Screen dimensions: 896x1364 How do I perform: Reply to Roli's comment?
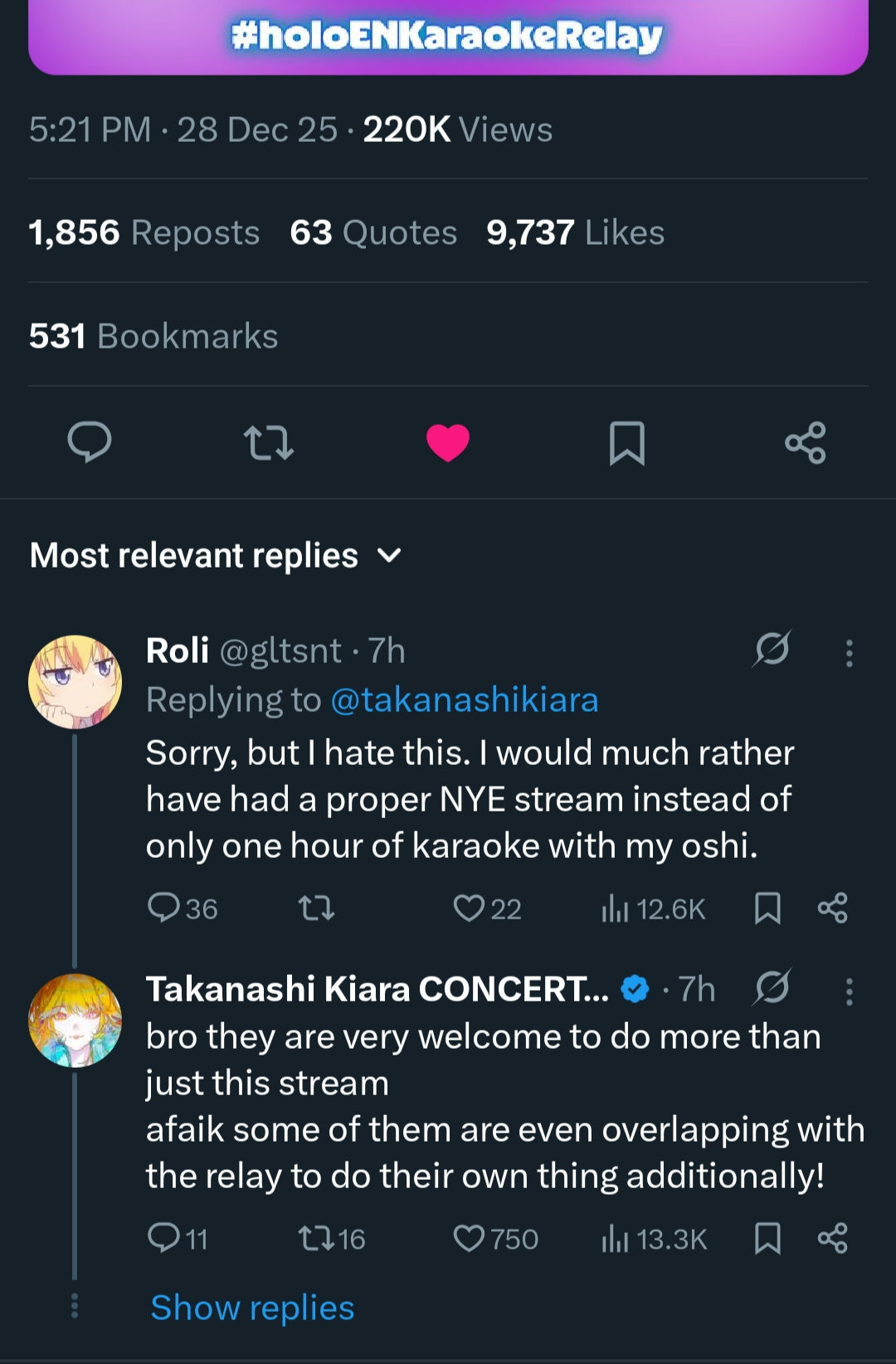coord(163,909)
